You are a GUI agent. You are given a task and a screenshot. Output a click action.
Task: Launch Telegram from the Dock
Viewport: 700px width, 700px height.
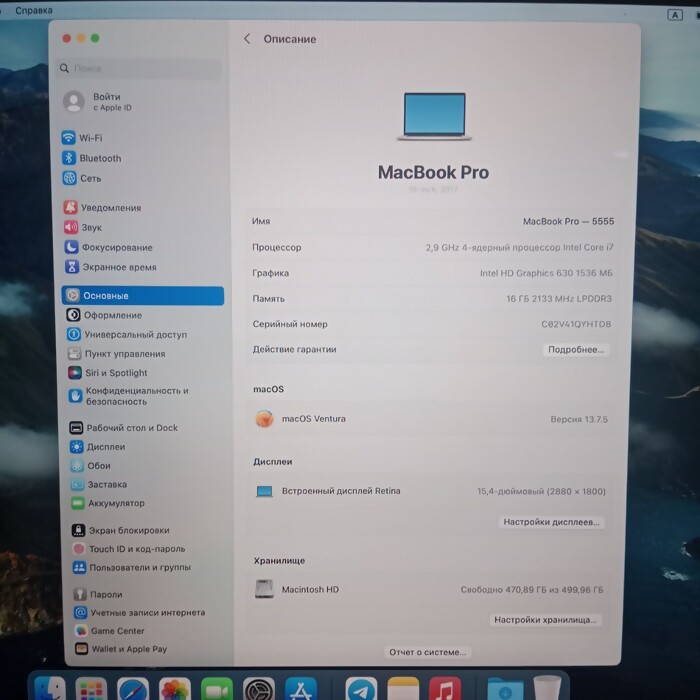pos(361,688)
